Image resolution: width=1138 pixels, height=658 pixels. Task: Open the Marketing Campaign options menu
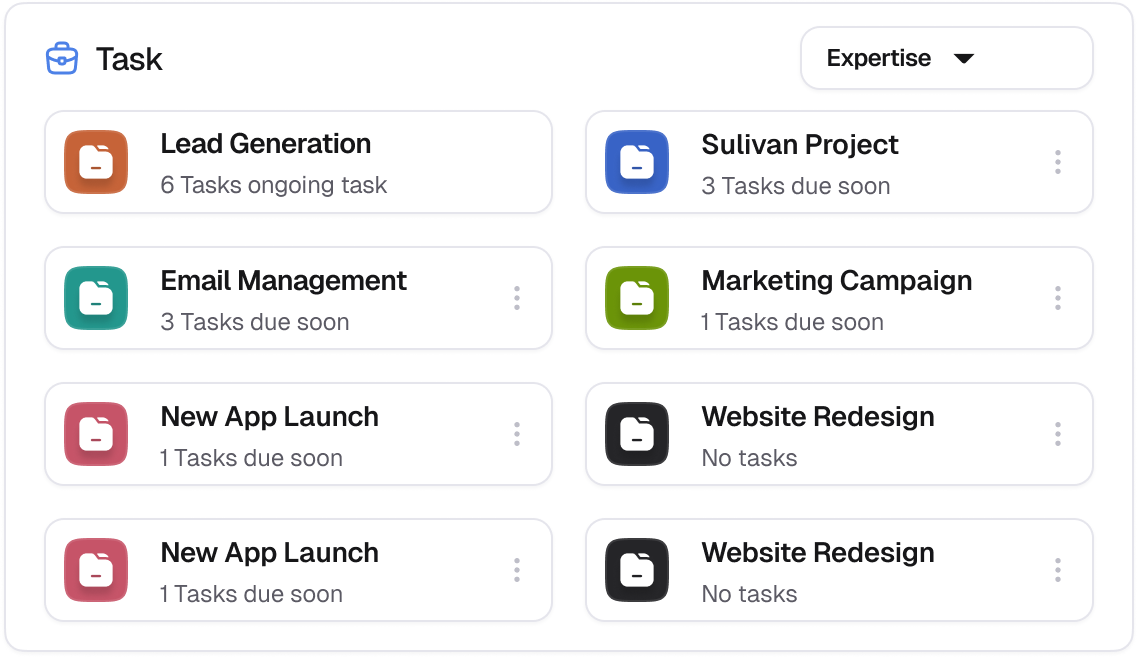point(1057,298)
